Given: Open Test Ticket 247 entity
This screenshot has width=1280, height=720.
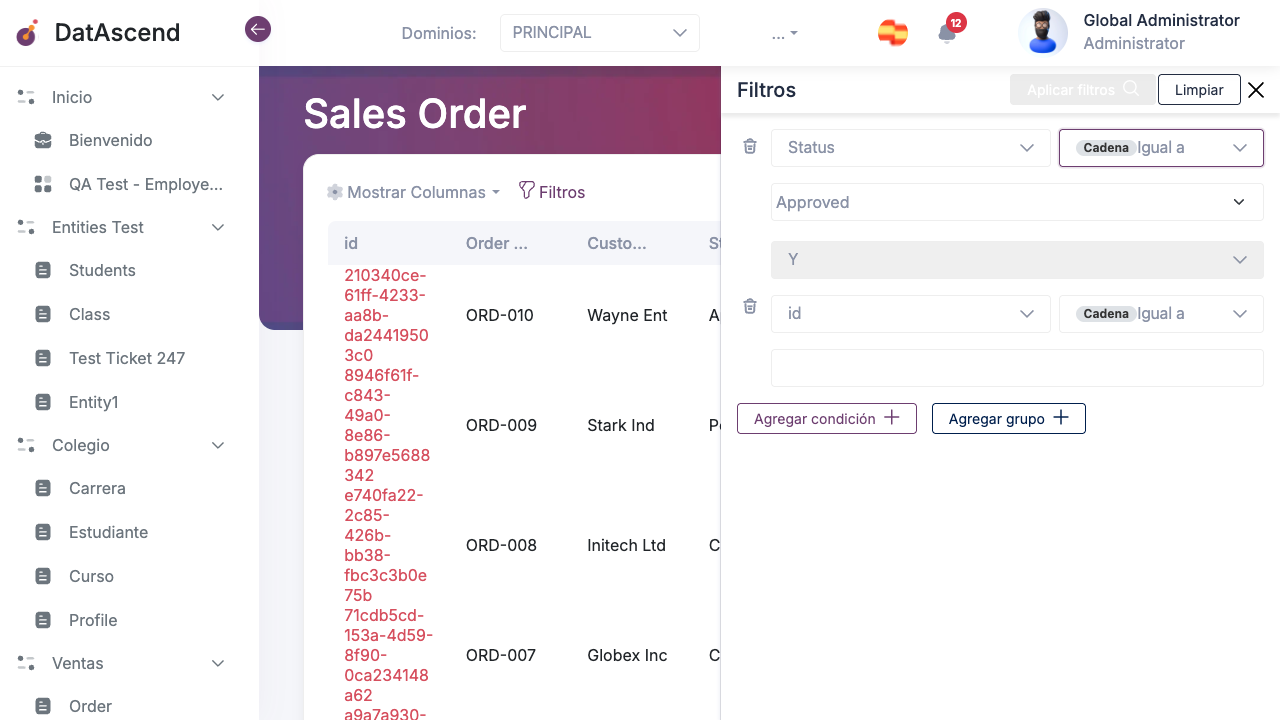Looking at the screenshot, I should 127,358.
